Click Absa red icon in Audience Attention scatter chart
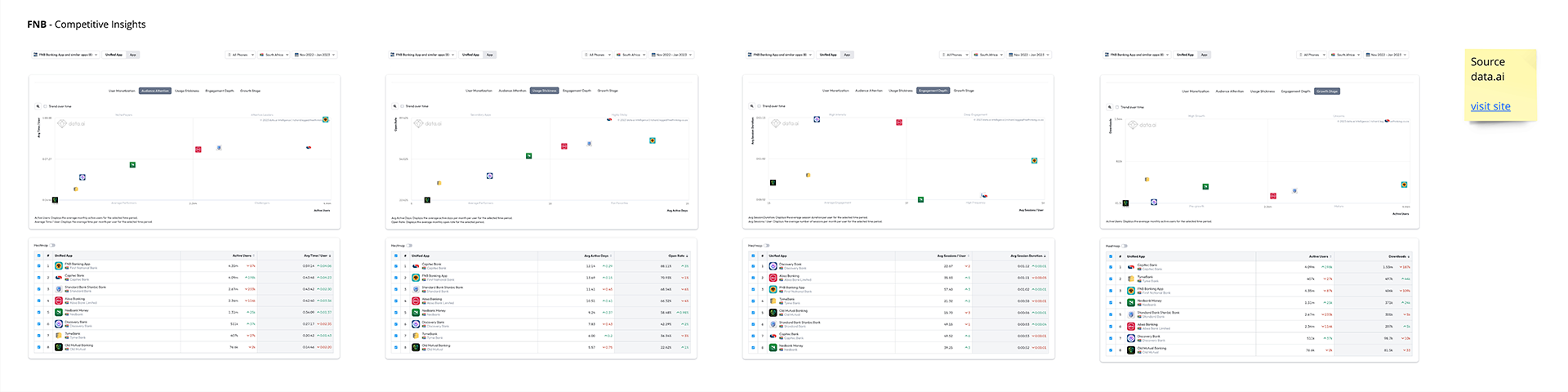1568x392 pixels. [198, 149]
